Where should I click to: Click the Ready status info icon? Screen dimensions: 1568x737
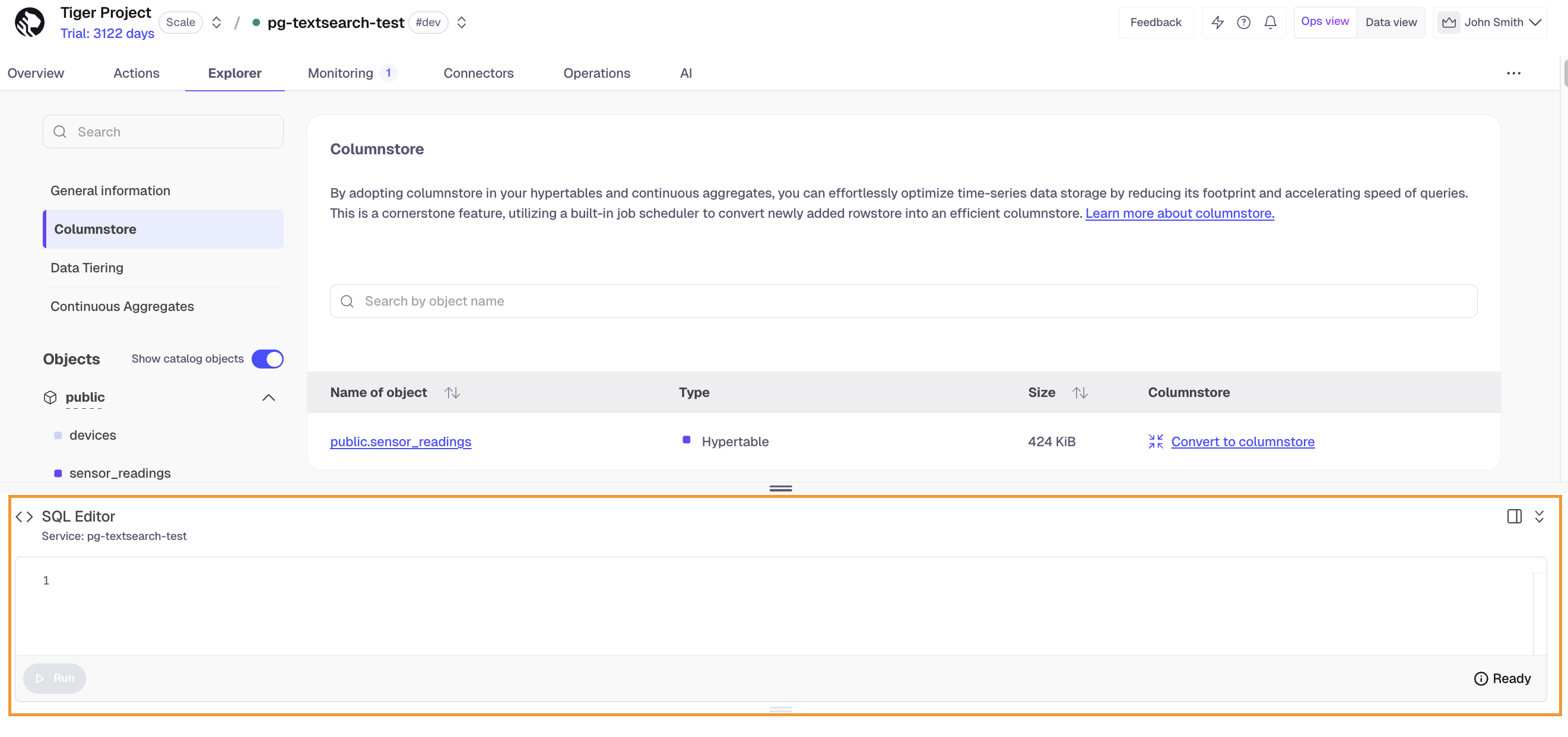[1481, 678]
